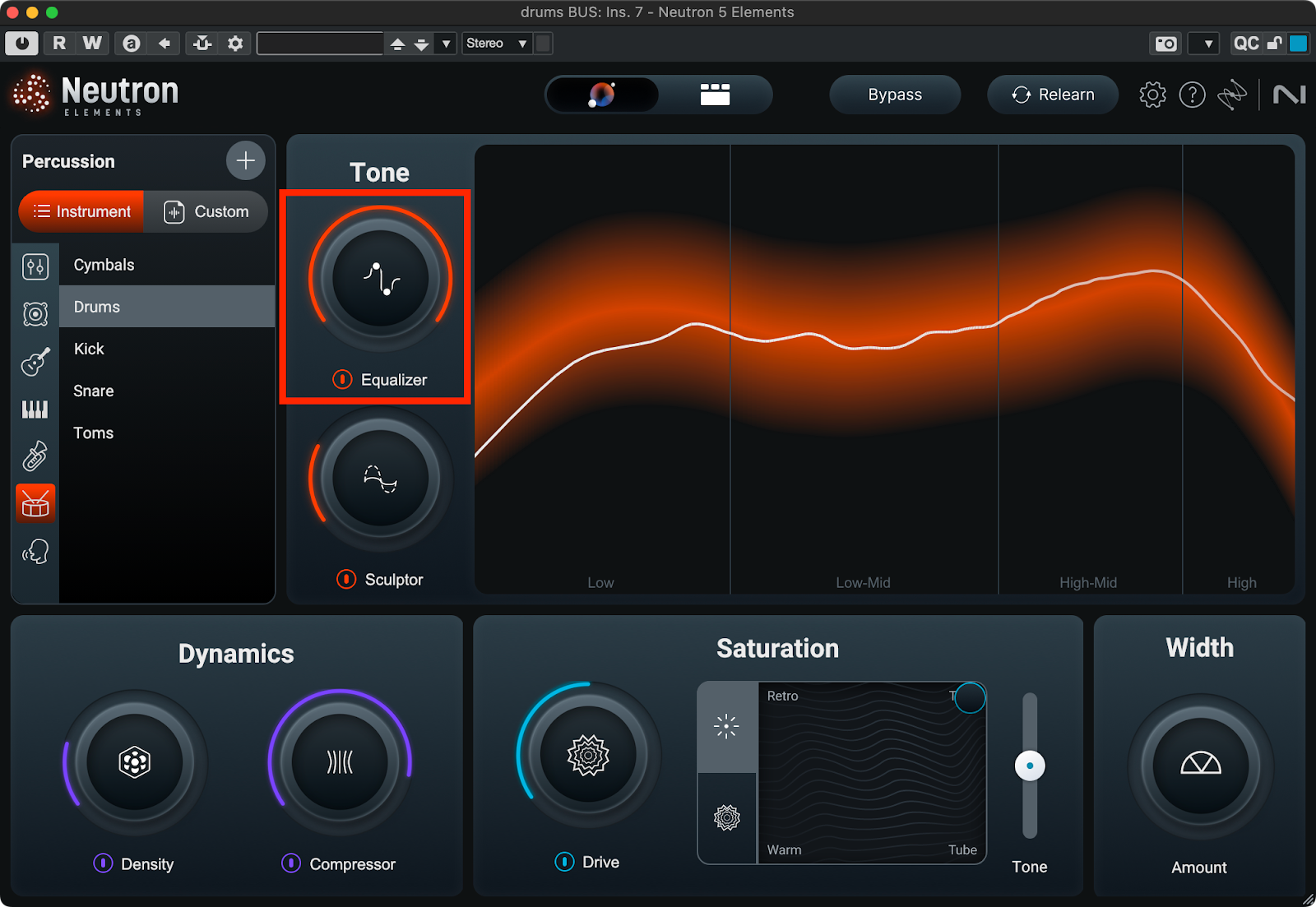Viewport: 1316px width, 907px height.
Task: Choose Kick from instrument list
Action: (x=167, y=349)
